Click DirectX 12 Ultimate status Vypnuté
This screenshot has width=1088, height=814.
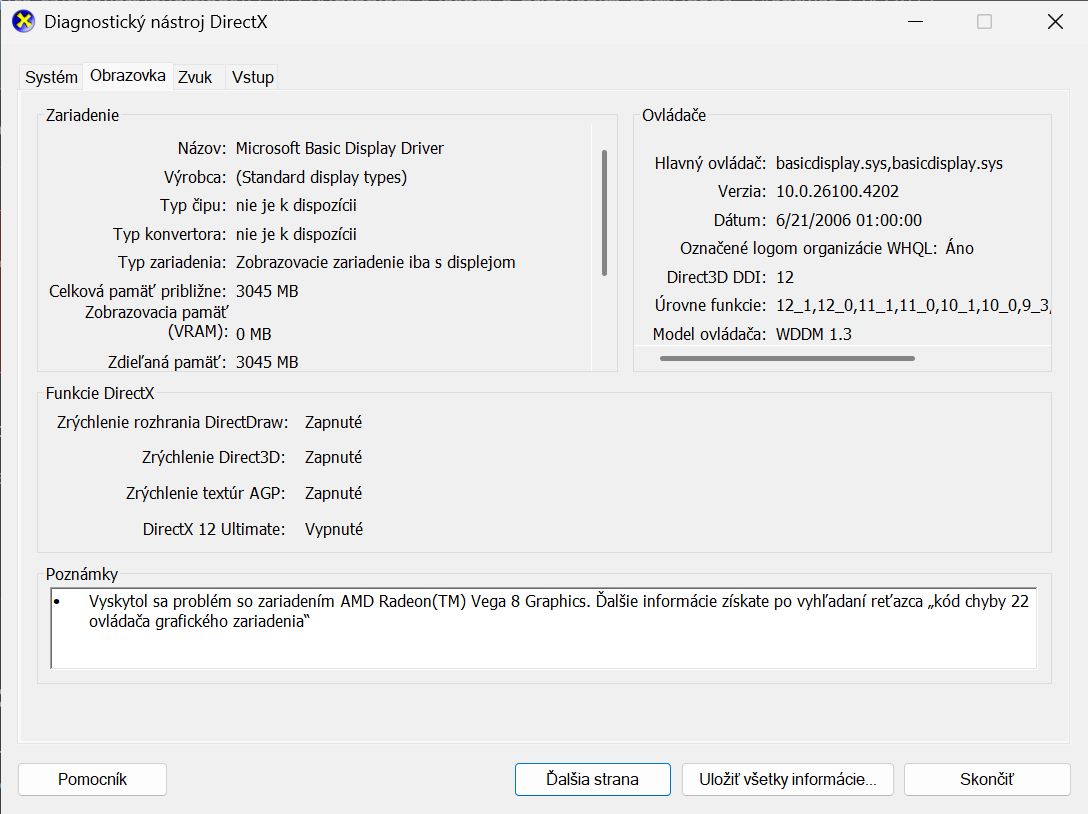pyautogui.click(x=334, y=529)
